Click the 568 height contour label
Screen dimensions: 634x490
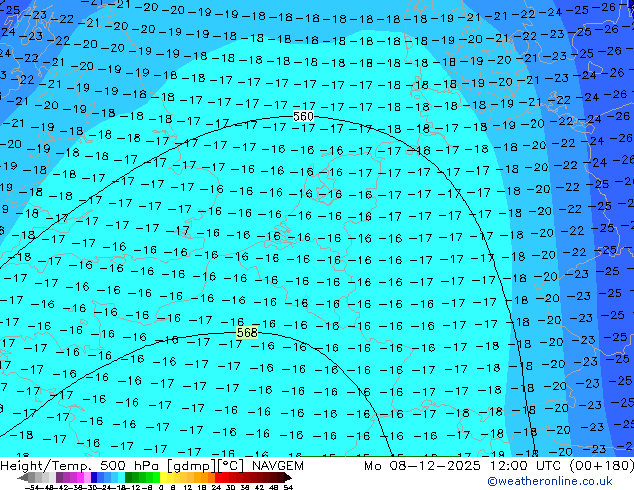pyautogui.click(x=247, y=333)
